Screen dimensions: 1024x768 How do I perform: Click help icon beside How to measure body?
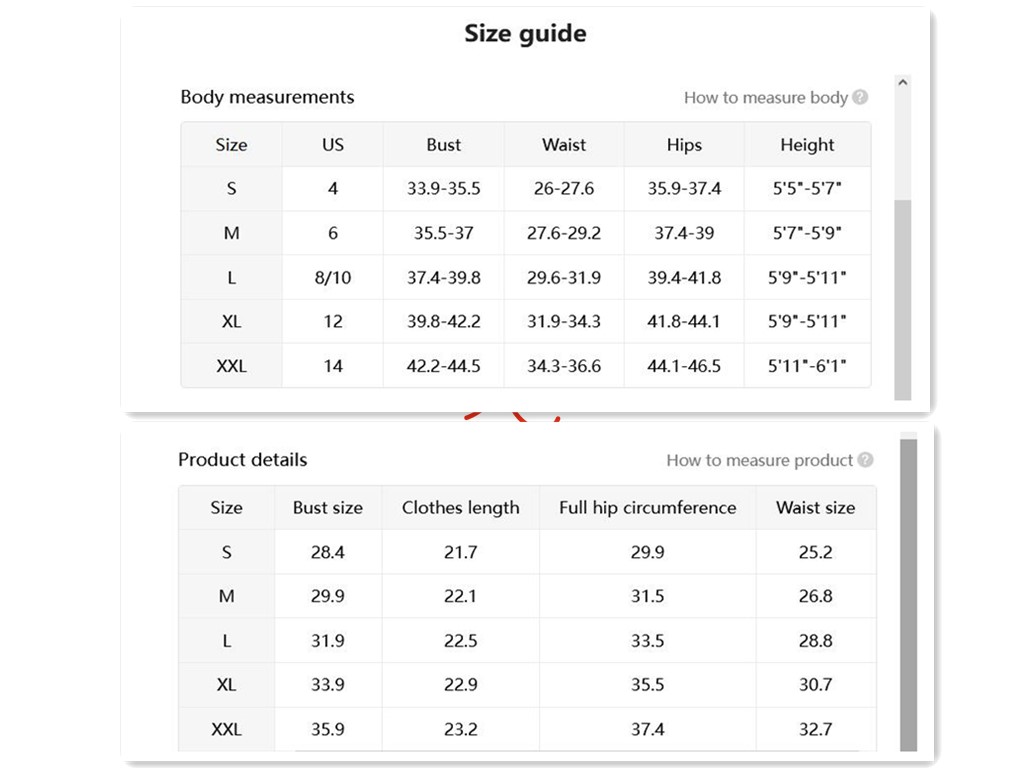[861, 97]
